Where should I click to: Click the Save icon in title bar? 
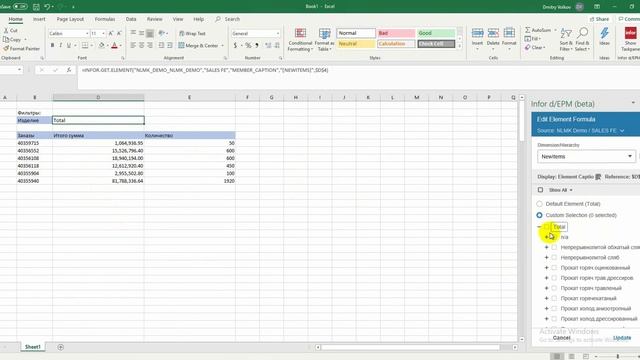click(x=36, y=7)
